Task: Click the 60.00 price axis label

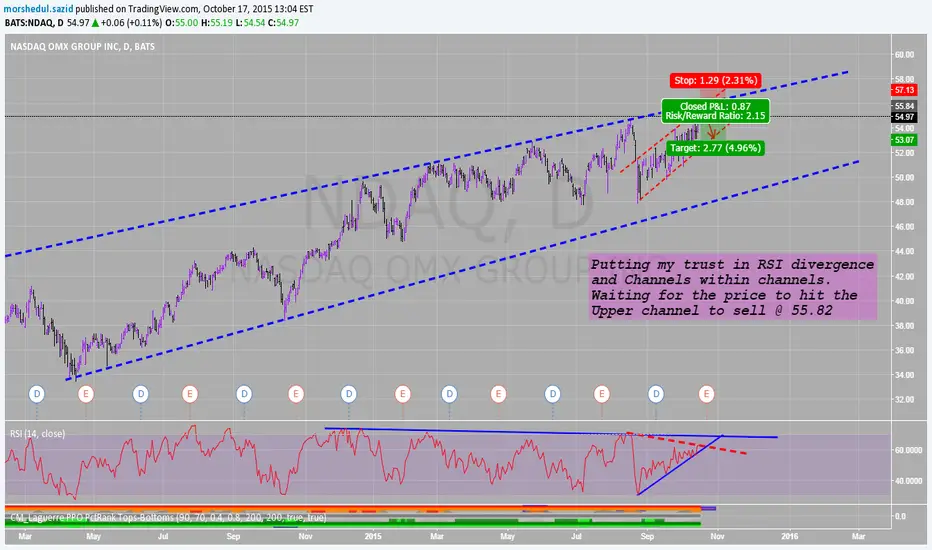Action: tap(904, 55)
